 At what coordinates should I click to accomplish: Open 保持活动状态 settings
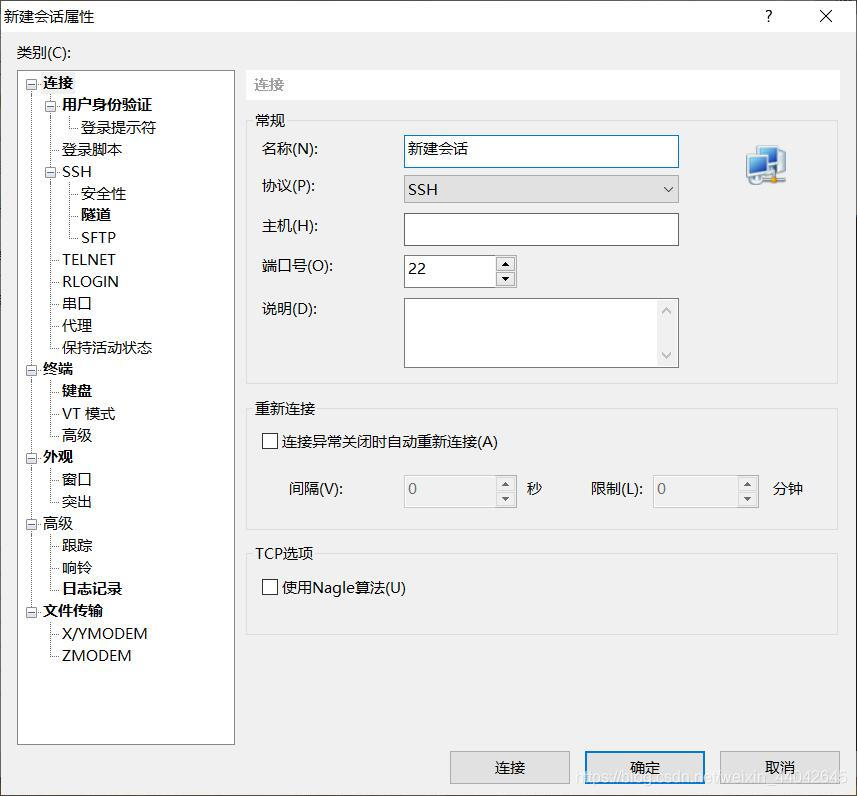[x=107, y=348]
